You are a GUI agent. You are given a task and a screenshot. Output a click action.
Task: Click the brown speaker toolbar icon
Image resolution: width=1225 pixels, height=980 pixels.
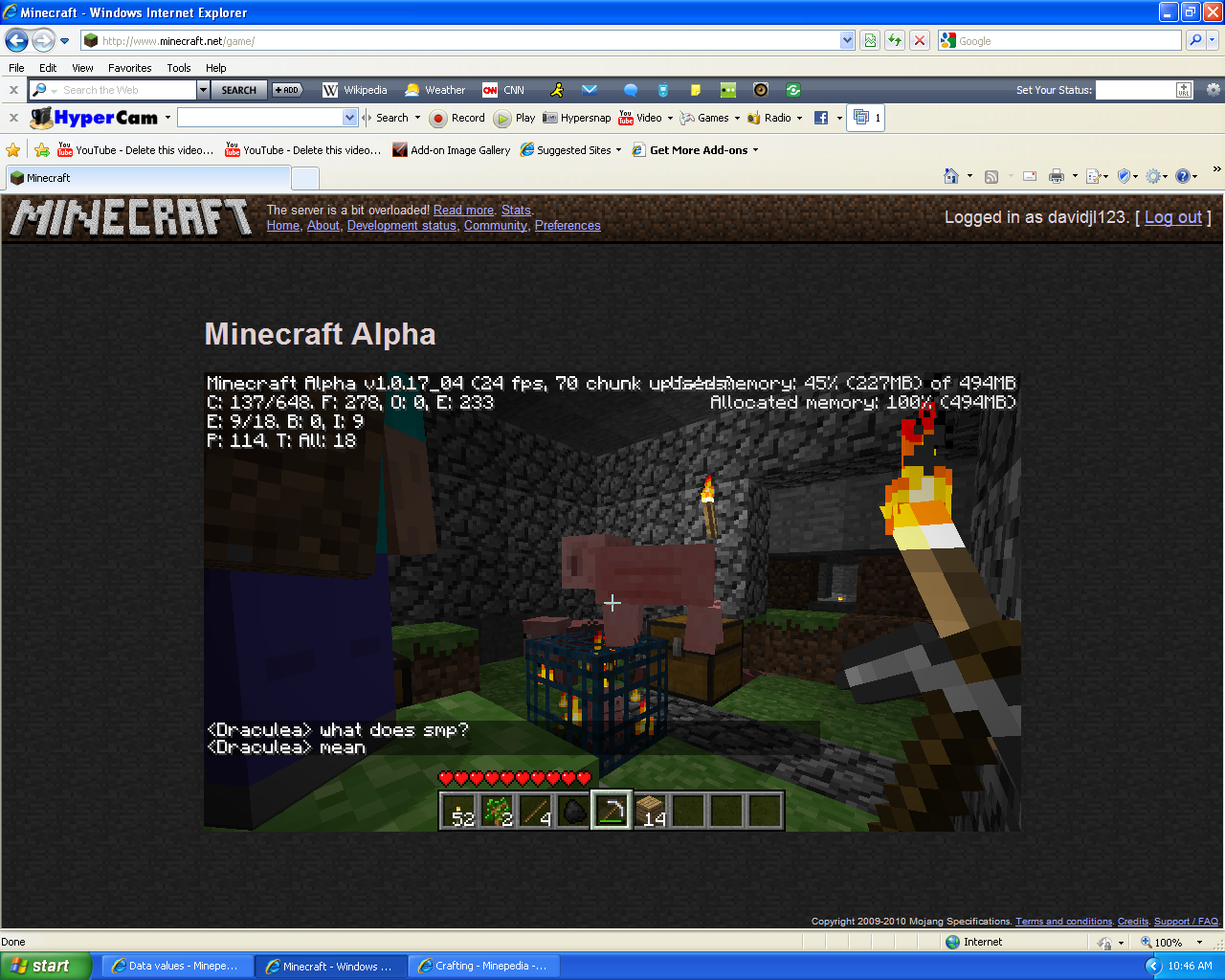pyautogui.click(x=761, y=90)
